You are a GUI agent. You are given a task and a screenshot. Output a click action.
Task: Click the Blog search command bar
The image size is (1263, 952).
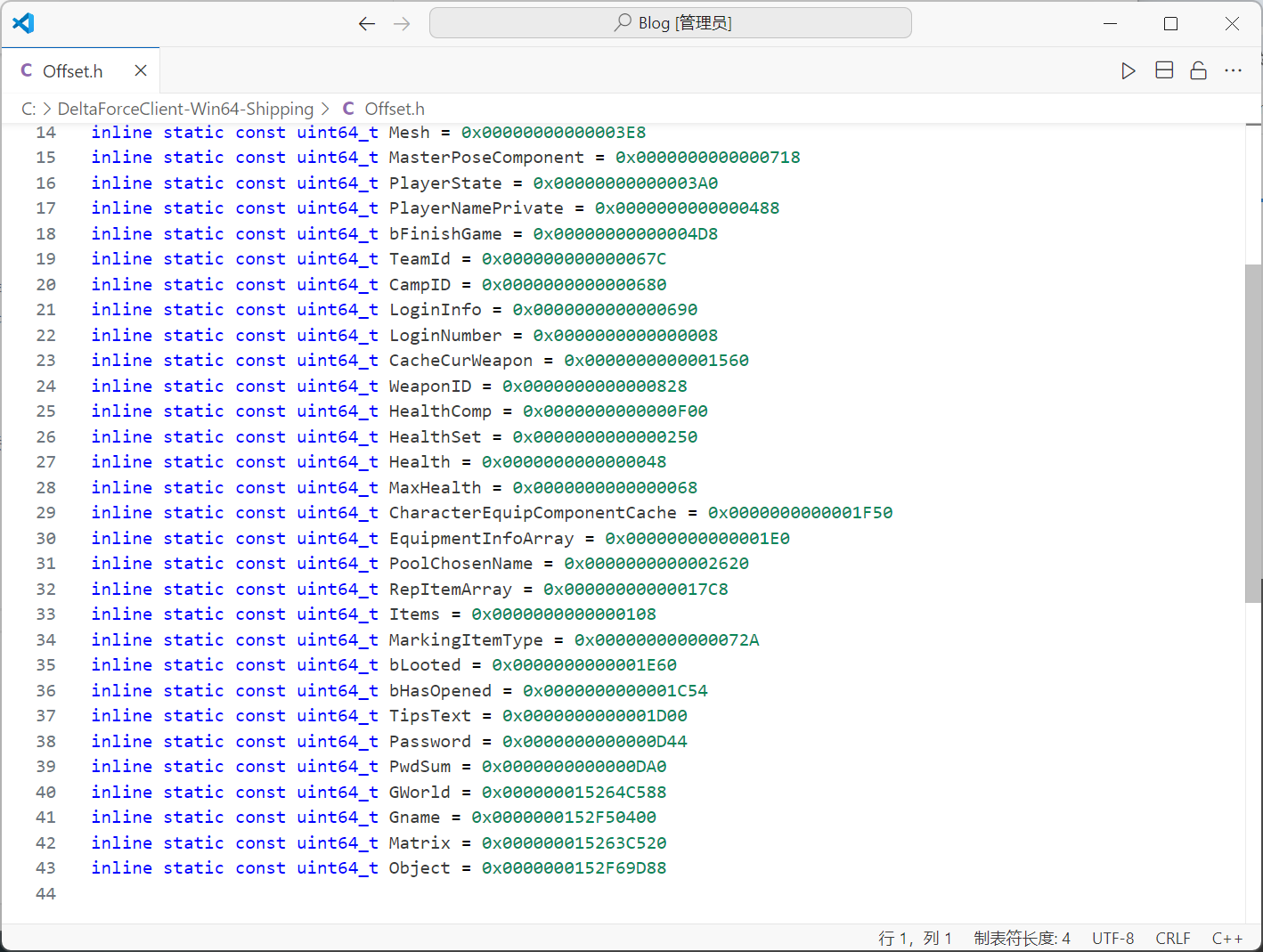tap(670, 23)
